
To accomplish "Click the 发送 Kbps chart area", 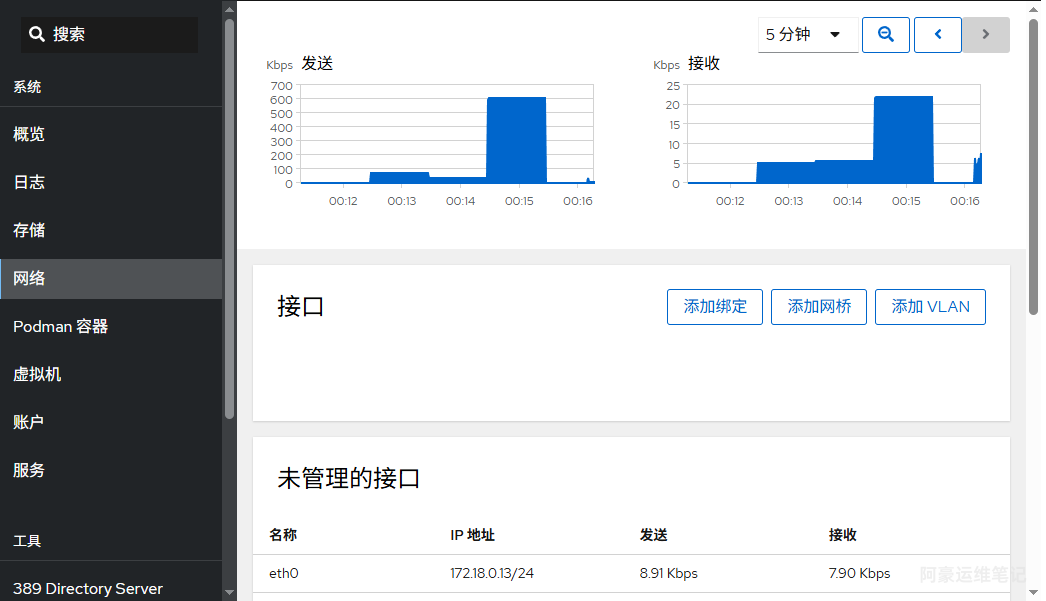I will pyautogui.click(x=446, y=133).
